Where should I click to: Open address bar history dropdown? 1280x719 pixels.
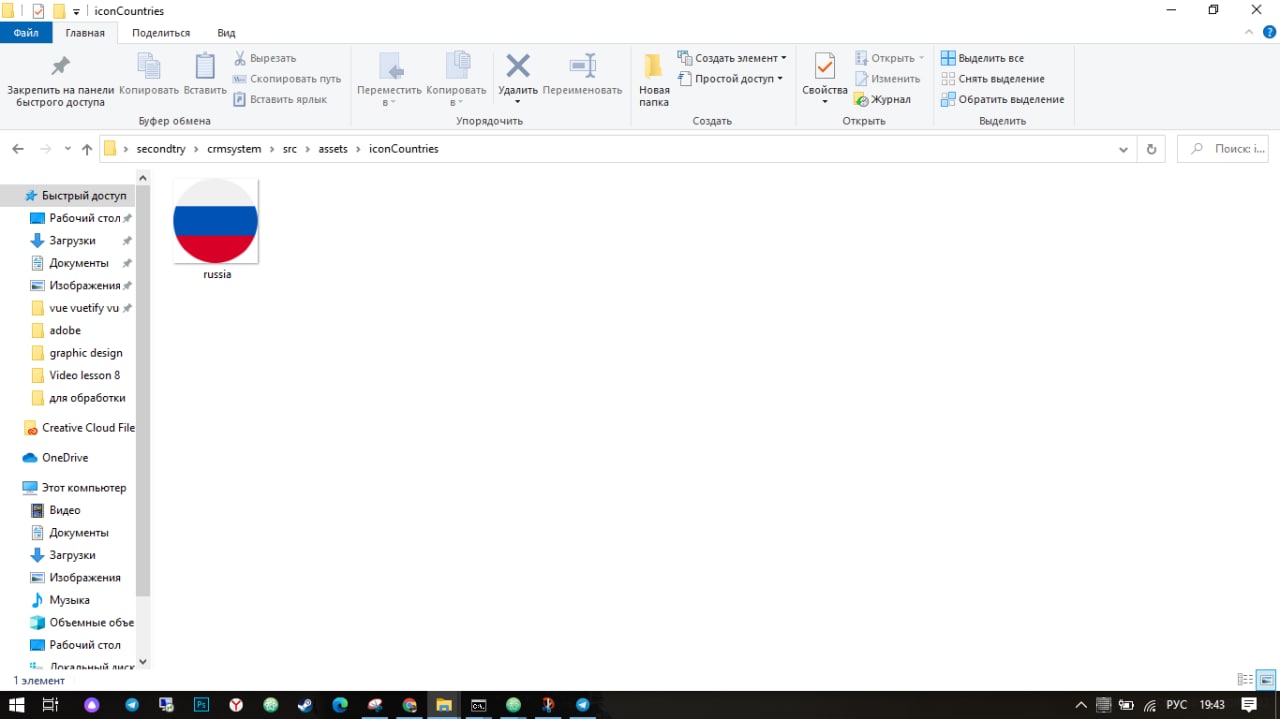1123,149
